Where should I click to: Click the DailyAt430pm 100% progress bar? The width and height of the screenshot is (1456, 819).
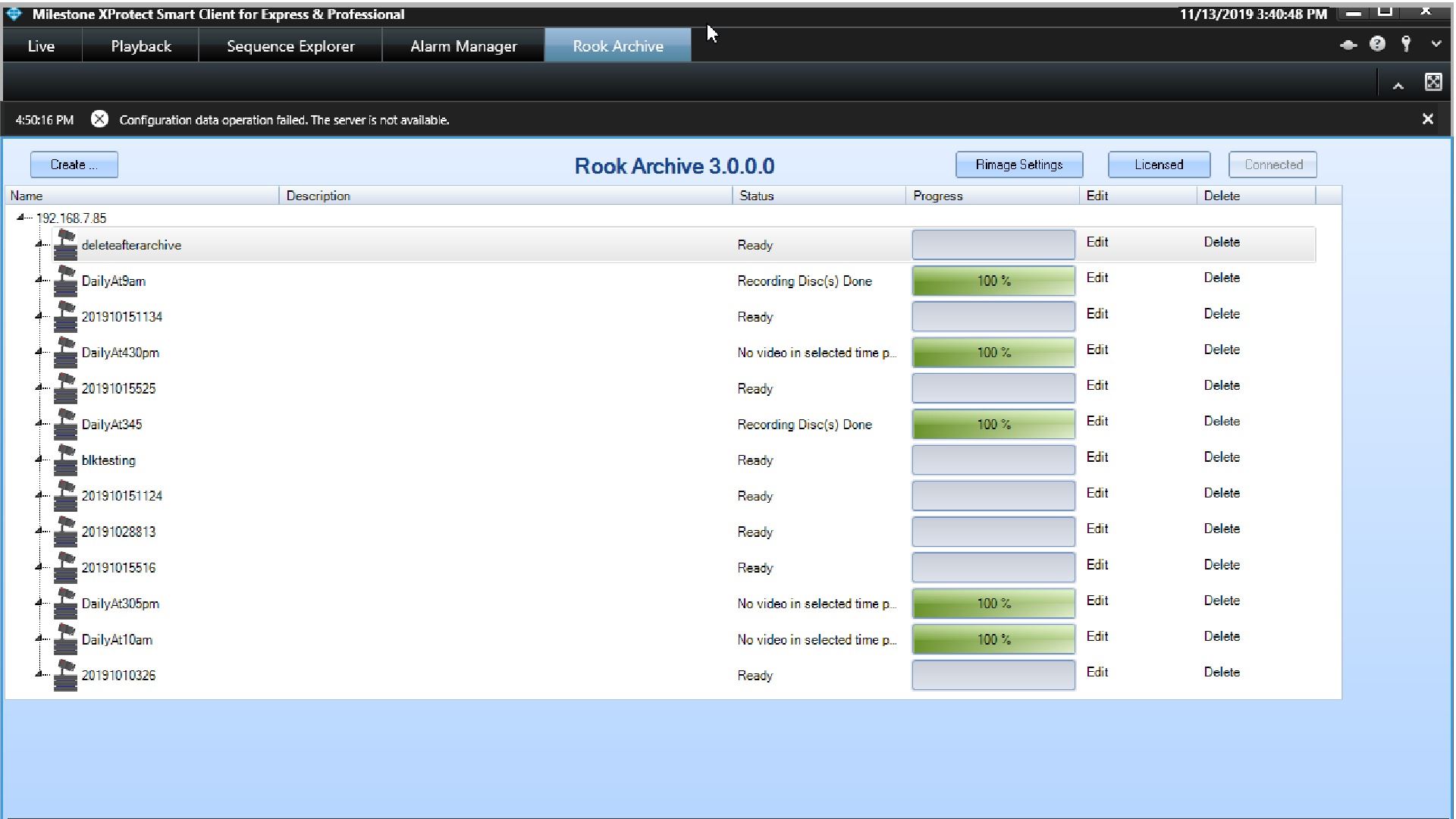pos(993,353)
